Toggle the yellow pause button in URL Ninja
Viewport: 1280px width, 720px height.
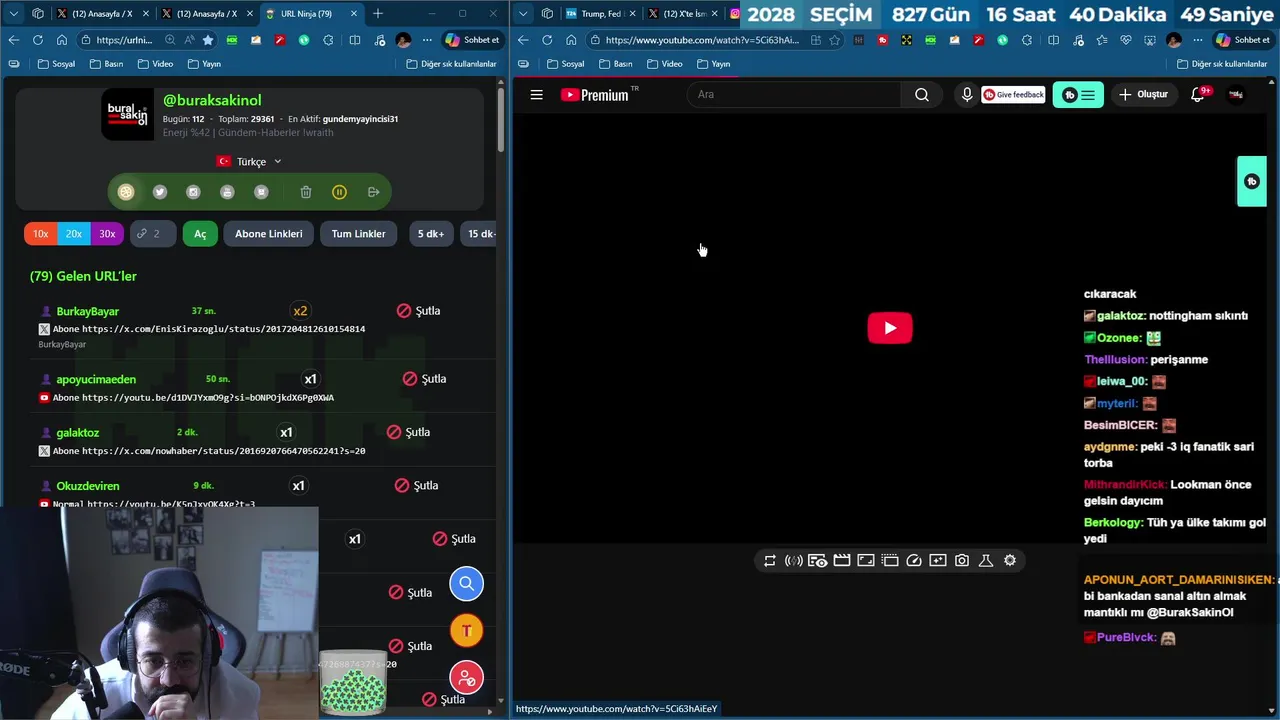(x=339, y=192)
